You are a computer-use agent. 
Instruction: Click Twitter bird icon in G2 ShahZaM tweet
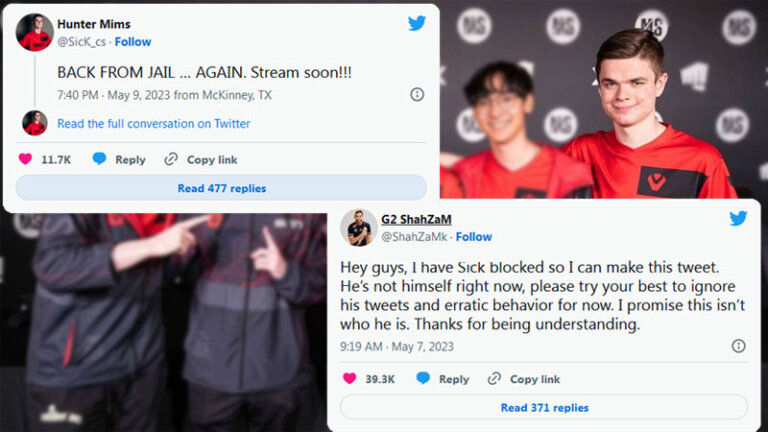(x=738, y=218)
